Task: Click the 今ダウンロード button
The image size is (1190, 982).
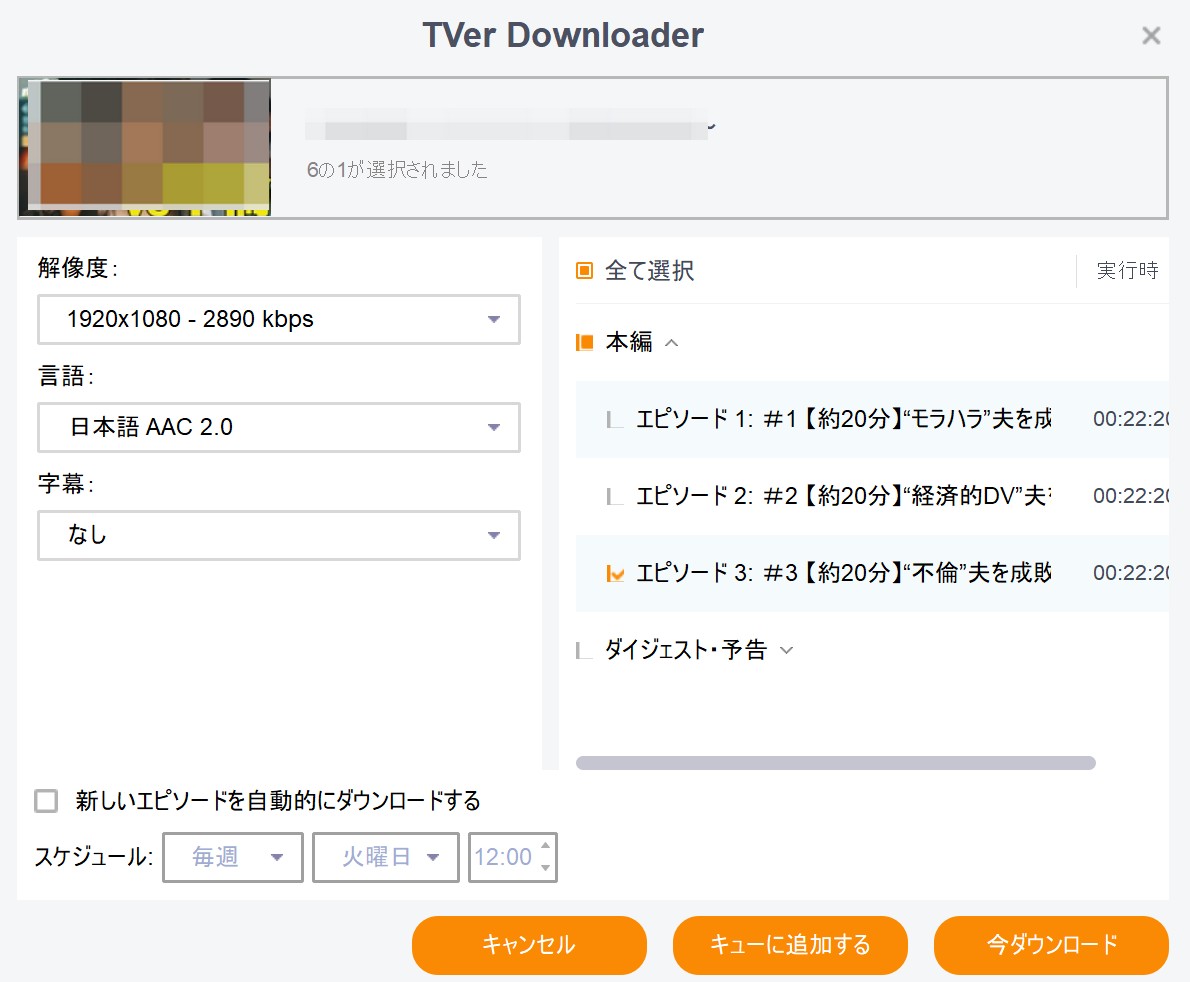Action: click(1051, 945)
